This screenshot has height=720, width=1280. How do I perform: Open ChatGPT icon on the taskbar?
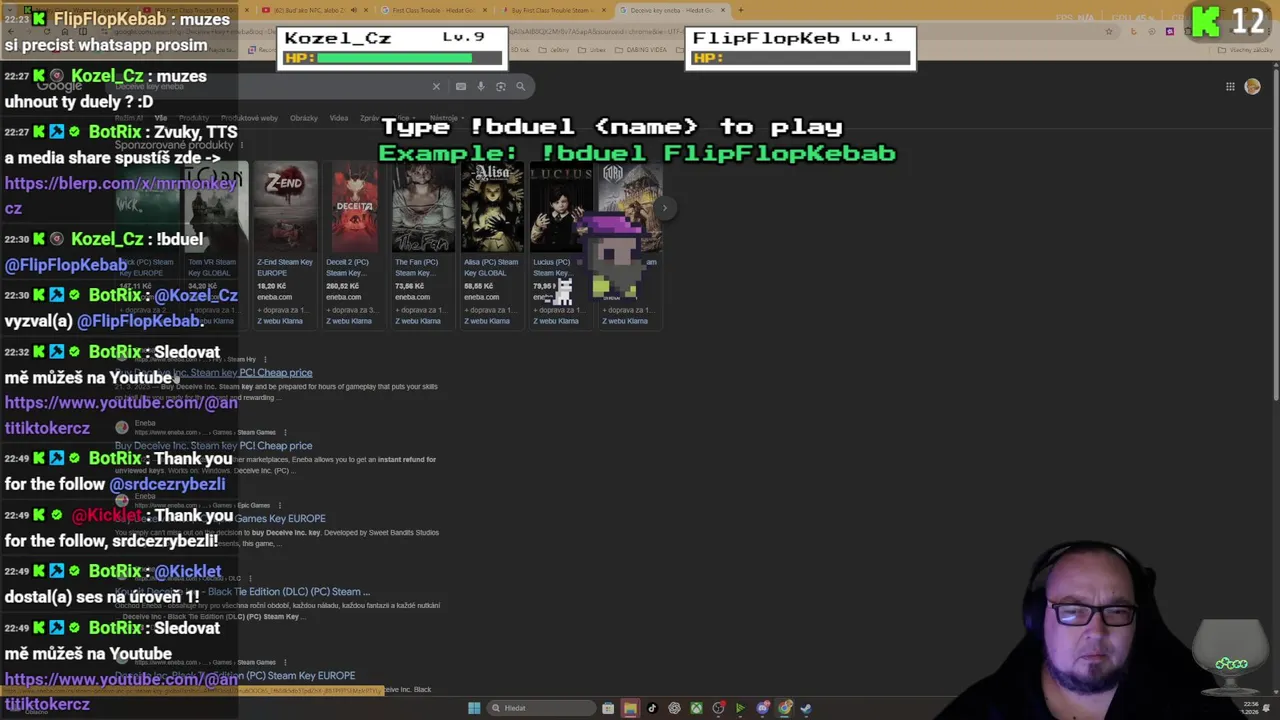[x=674, y=708]
